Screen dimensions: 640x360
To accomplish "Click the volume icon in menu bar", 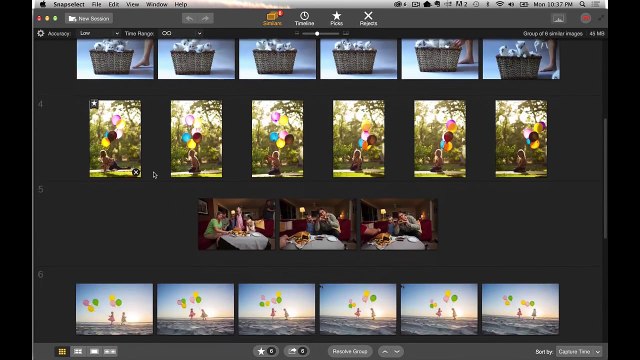I will pos(511,4).
